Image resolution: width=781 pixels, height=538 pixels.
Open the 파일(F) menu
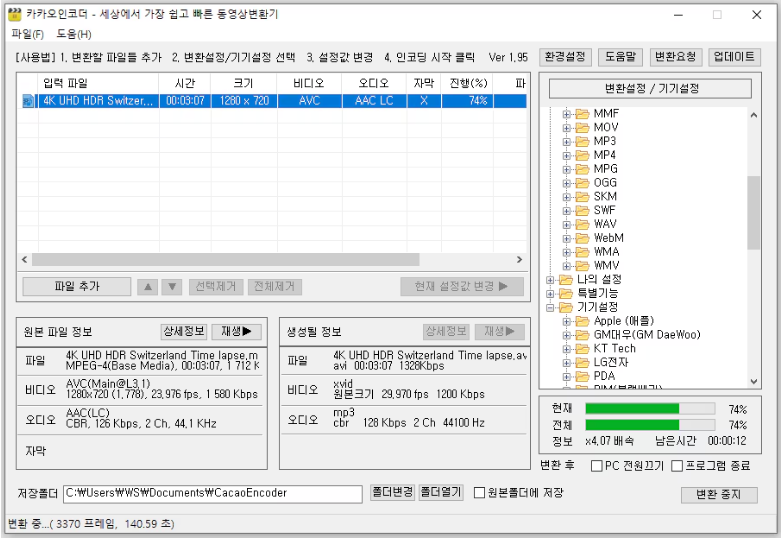tap(27, 34)
